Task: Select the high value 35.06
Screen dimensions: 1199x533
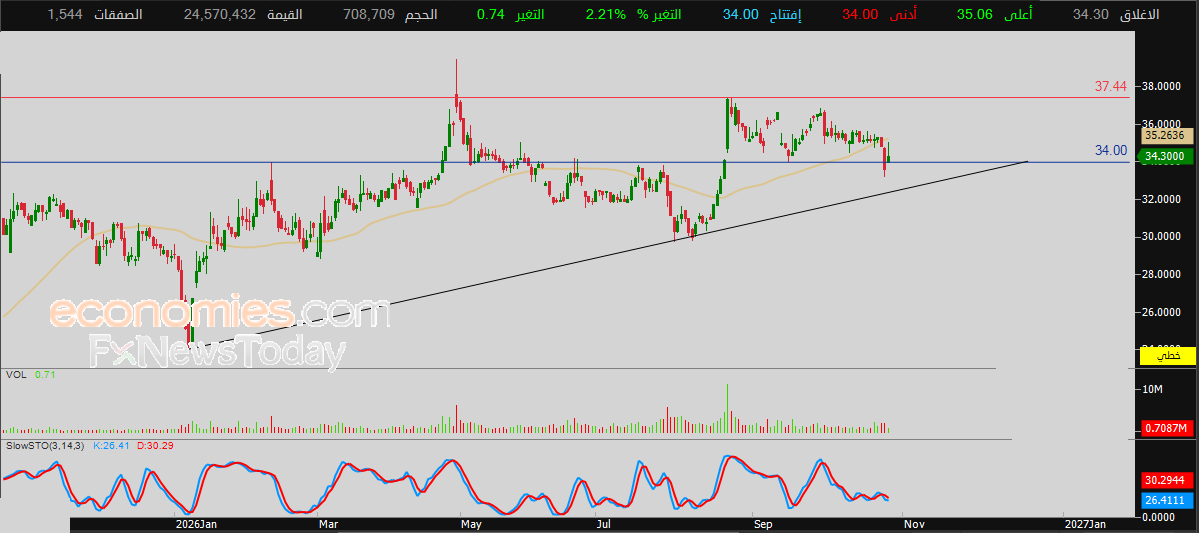Action: [x=976, y=15]
